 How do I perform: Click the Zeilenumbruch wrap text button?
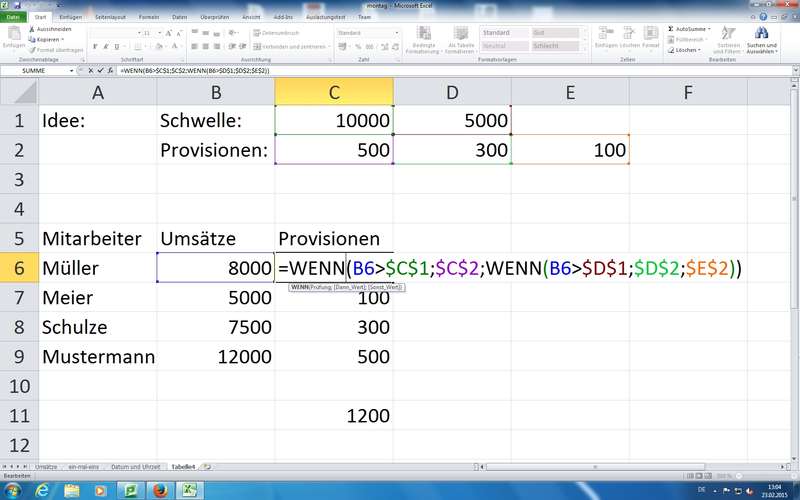(276, 33)
